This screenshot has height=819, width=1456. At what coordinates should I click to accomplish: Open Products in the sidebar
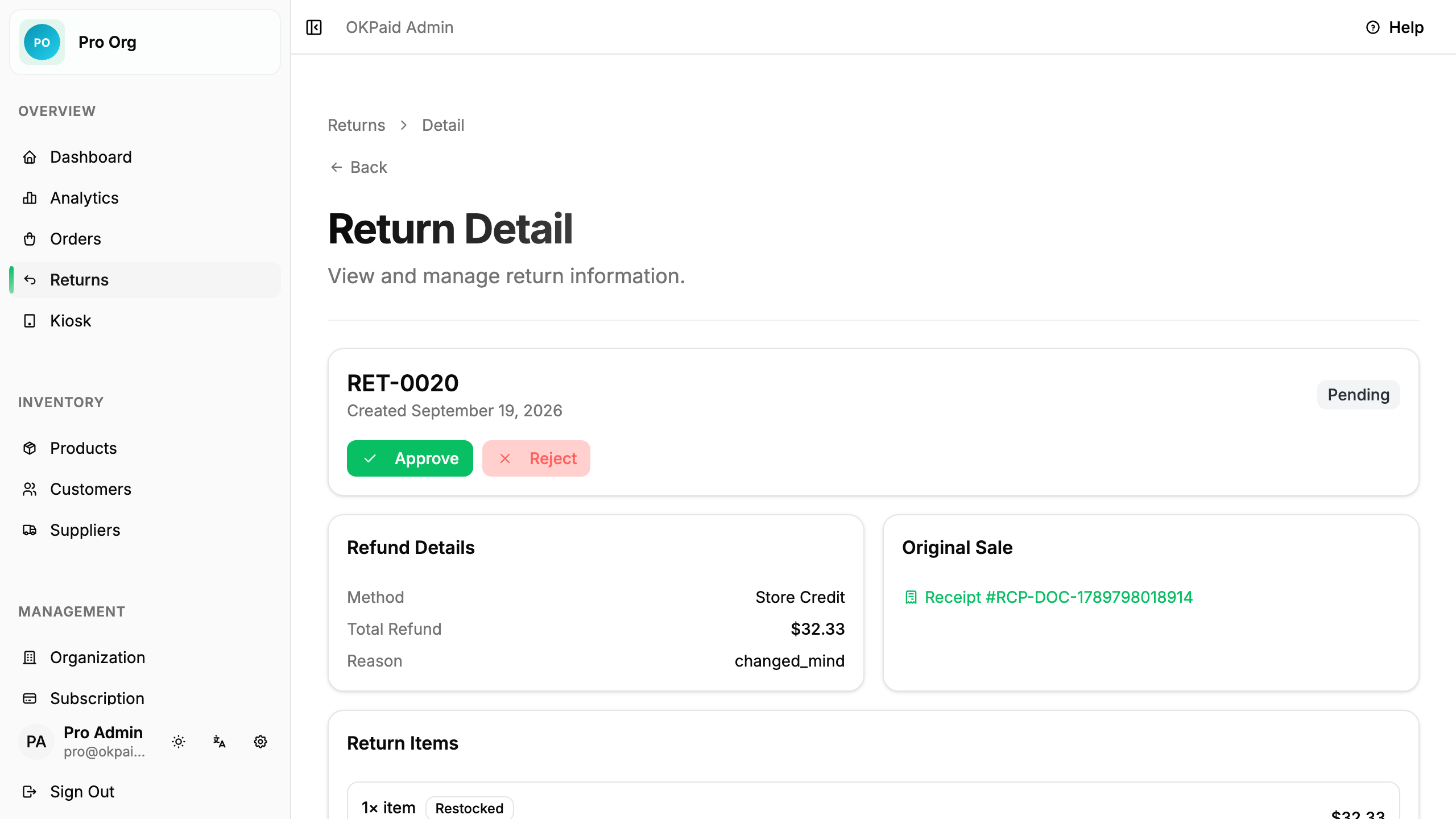pos(145,448)
